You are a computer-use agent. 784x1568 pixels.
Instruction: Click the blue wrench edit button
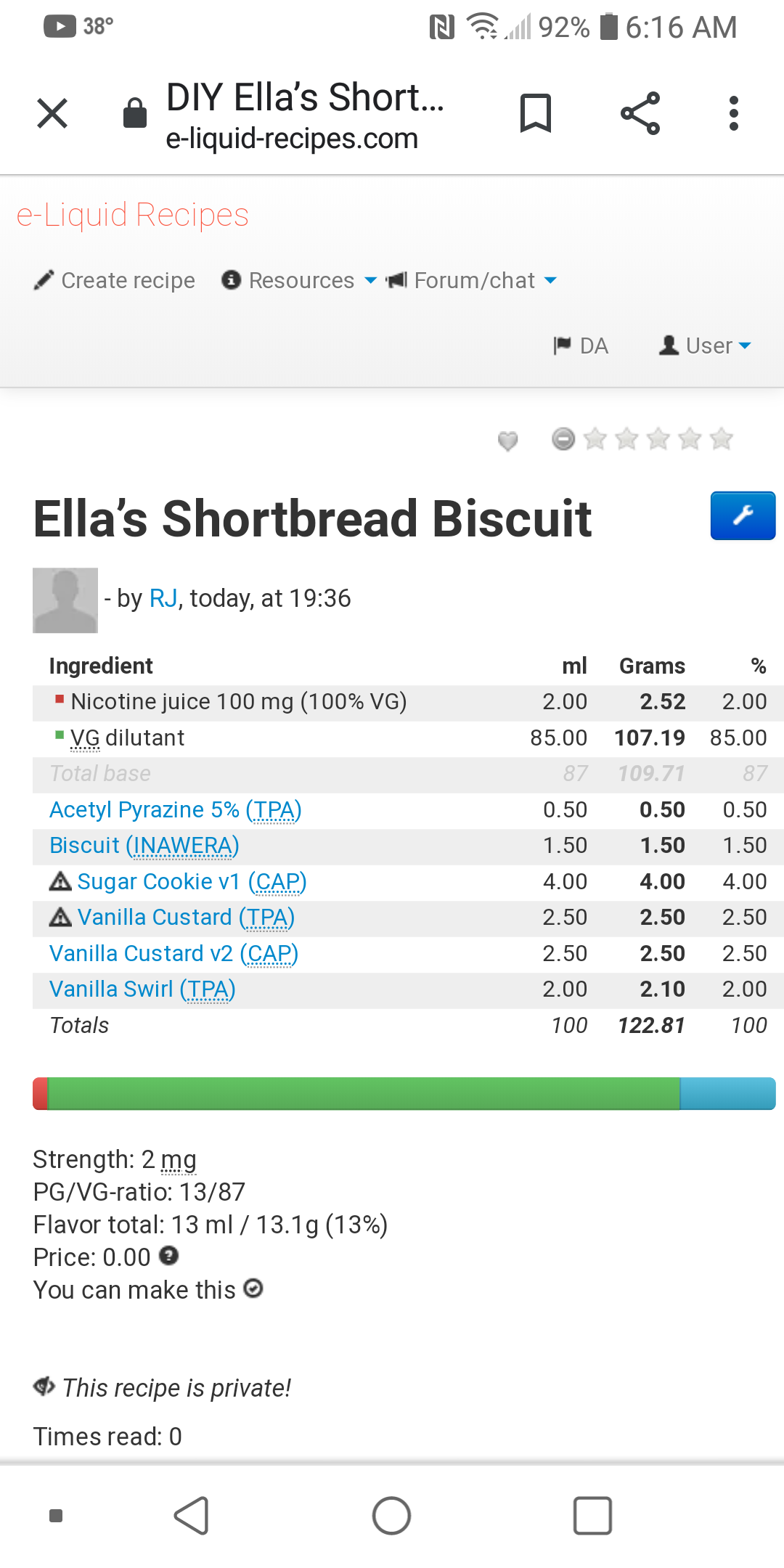pos(743,515)
